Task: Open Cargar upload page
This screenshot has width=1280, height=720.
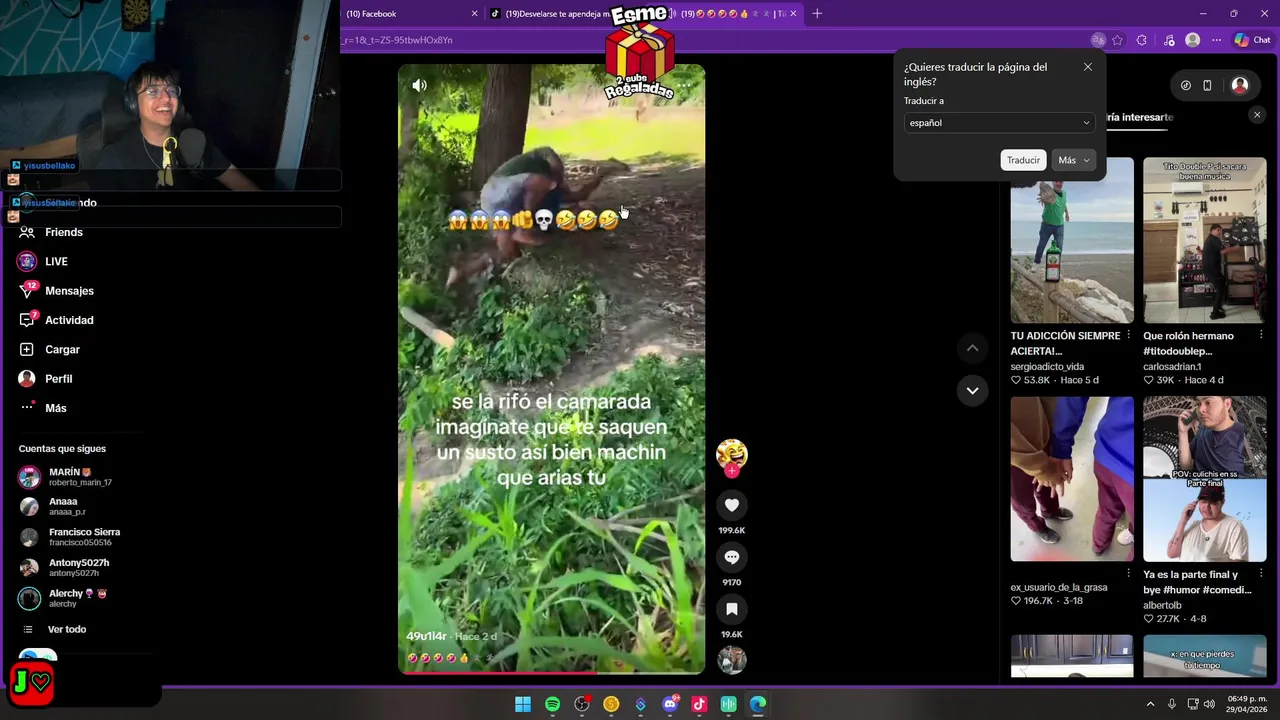Action: coord(62,349)
